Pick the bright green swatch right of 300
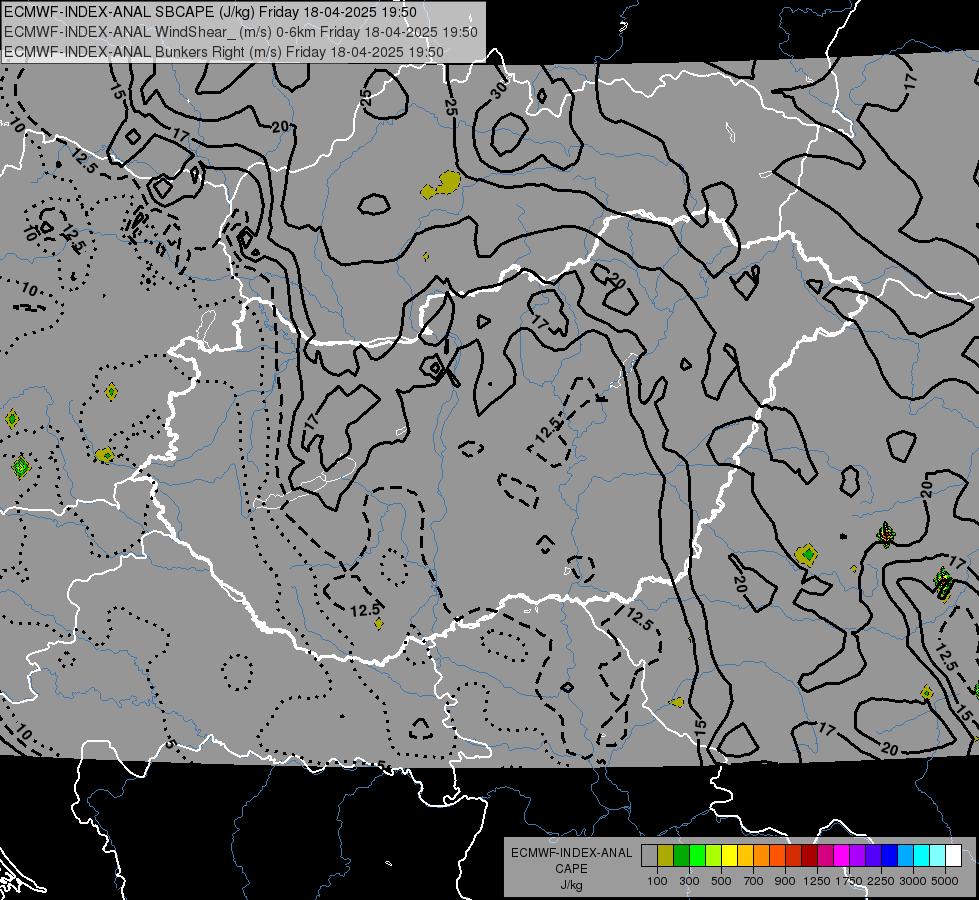The image size is (979, 900). 697,856
